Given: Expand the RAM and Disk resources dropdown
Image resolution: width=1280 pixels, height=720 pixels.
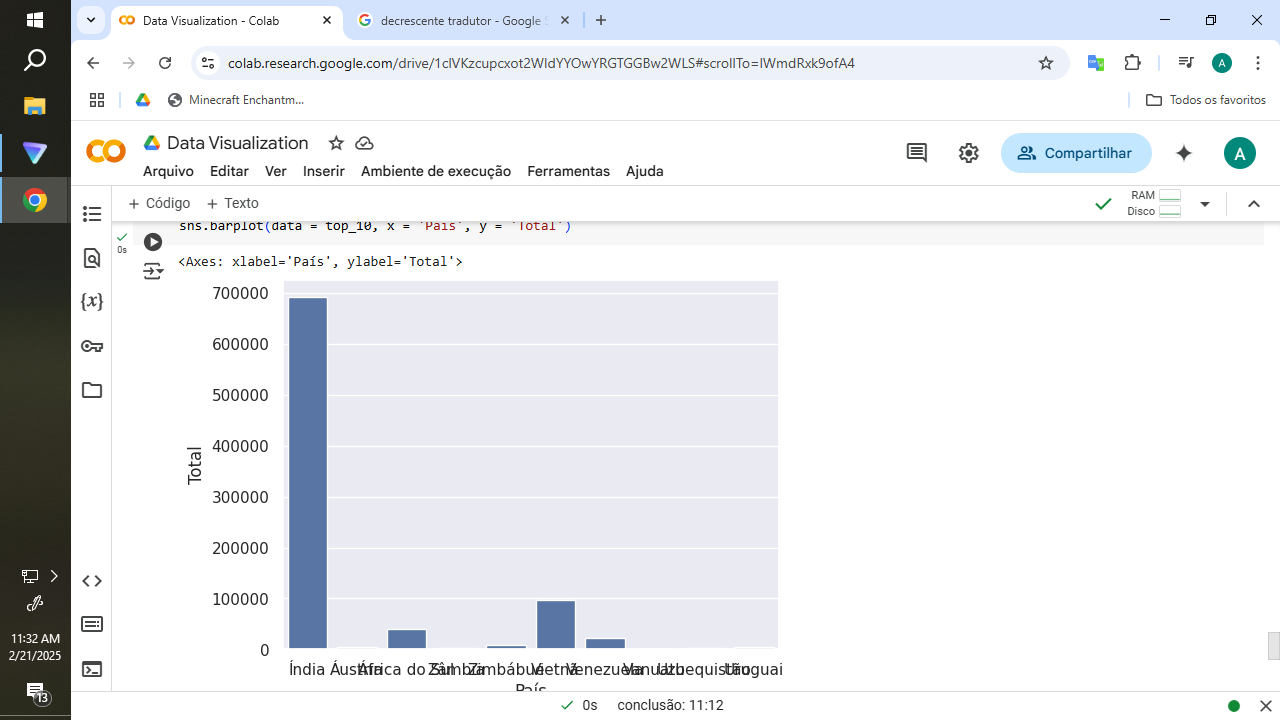Looking at the screenshot, I should tap(1205, 204).
